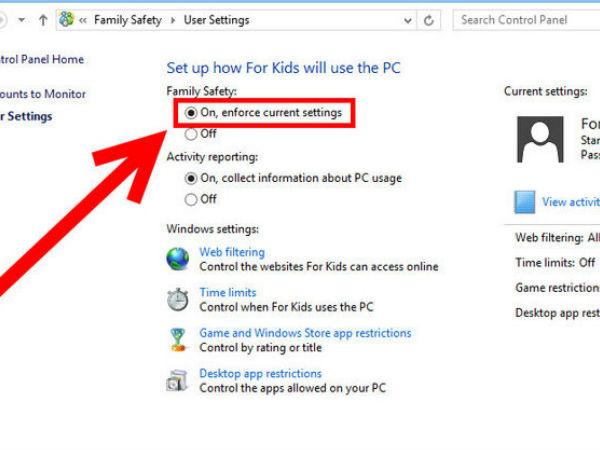Click Family Safety in the breadcrumb path
The image size is (600, 450).
tap(128, 20)
